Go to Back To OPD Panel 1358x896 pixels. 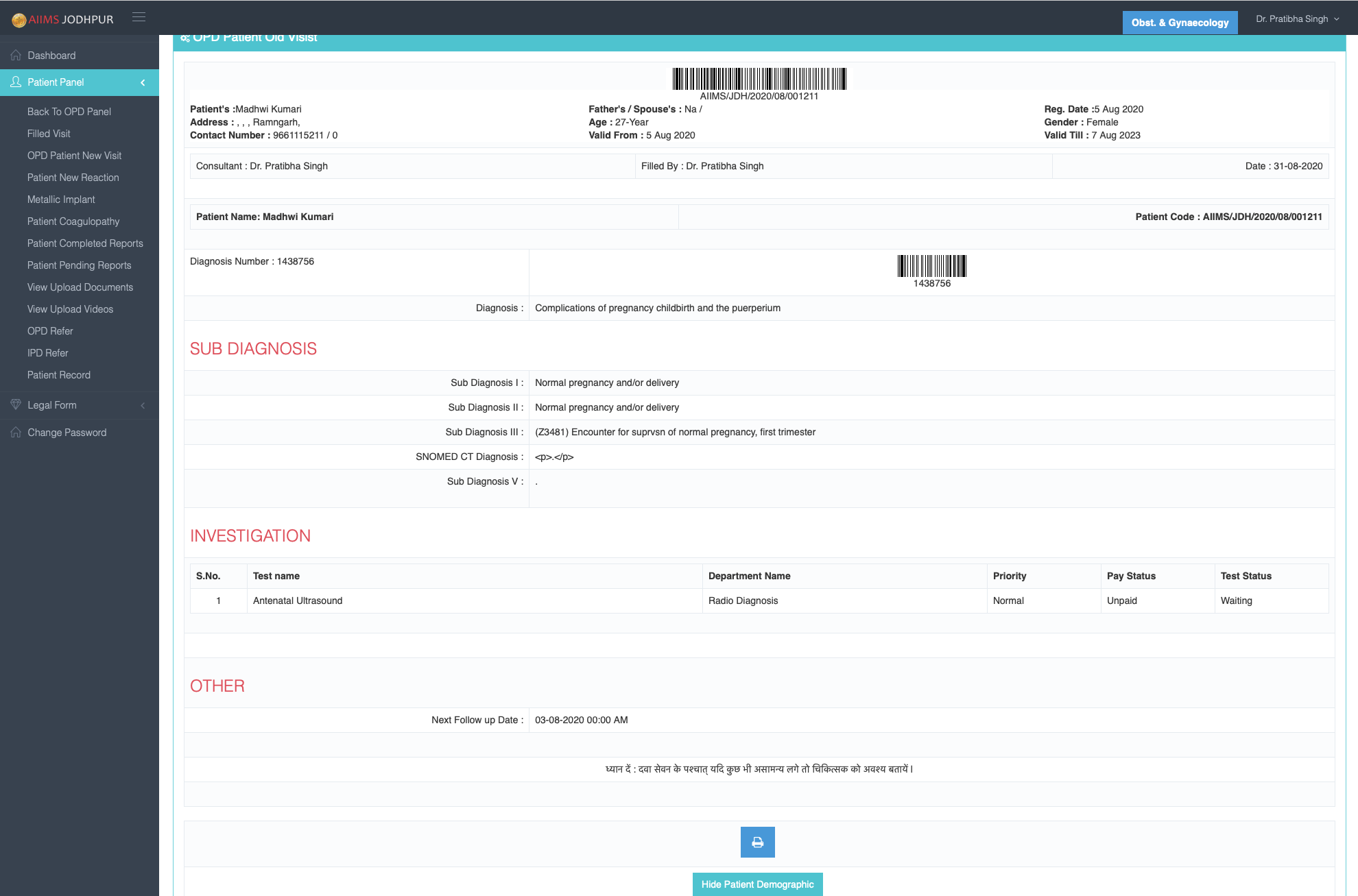click(69, 111)
